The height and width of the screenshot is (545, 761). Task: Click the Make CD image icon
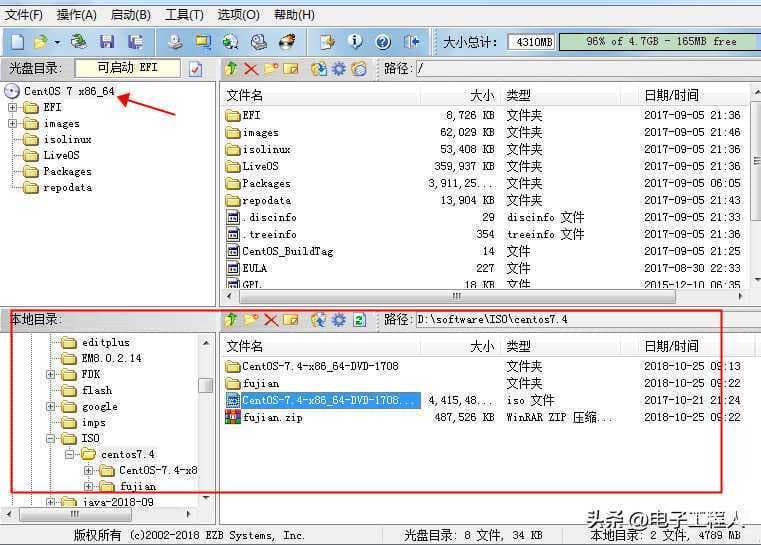click(175, 42)
